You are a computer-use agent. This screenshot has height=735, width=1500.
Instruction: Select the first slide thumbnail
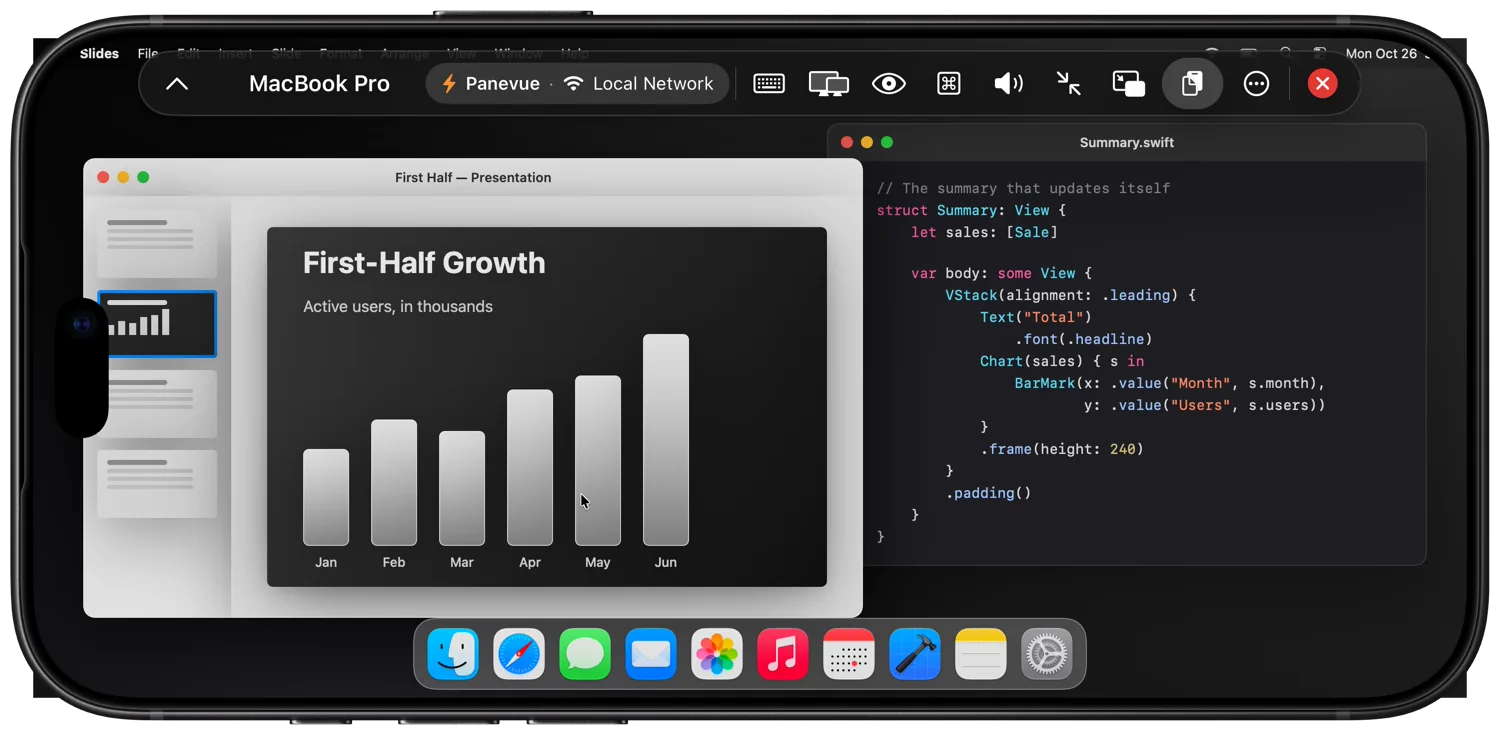pyautogui.click(x=157, y=244)
